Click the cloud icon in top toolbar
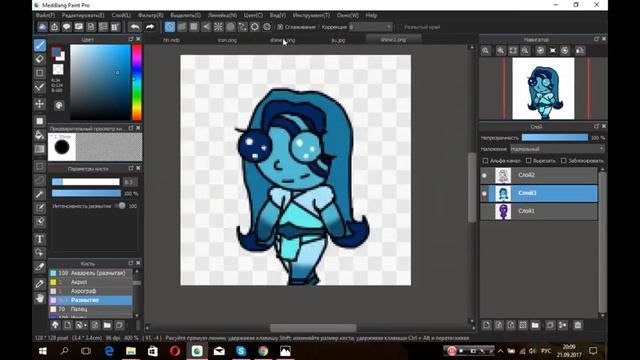 tap(42, 27)
